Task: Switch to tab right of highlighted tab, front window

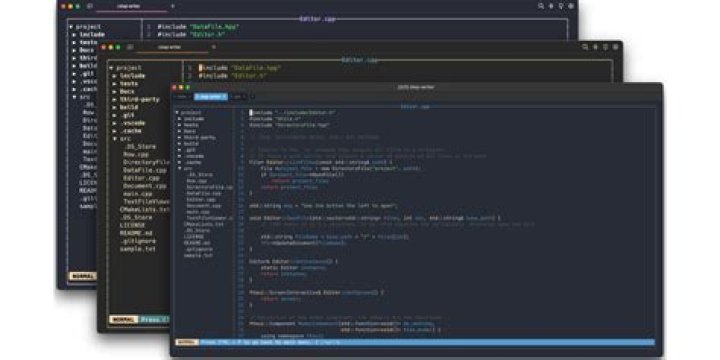Action: tap(237, 97)
